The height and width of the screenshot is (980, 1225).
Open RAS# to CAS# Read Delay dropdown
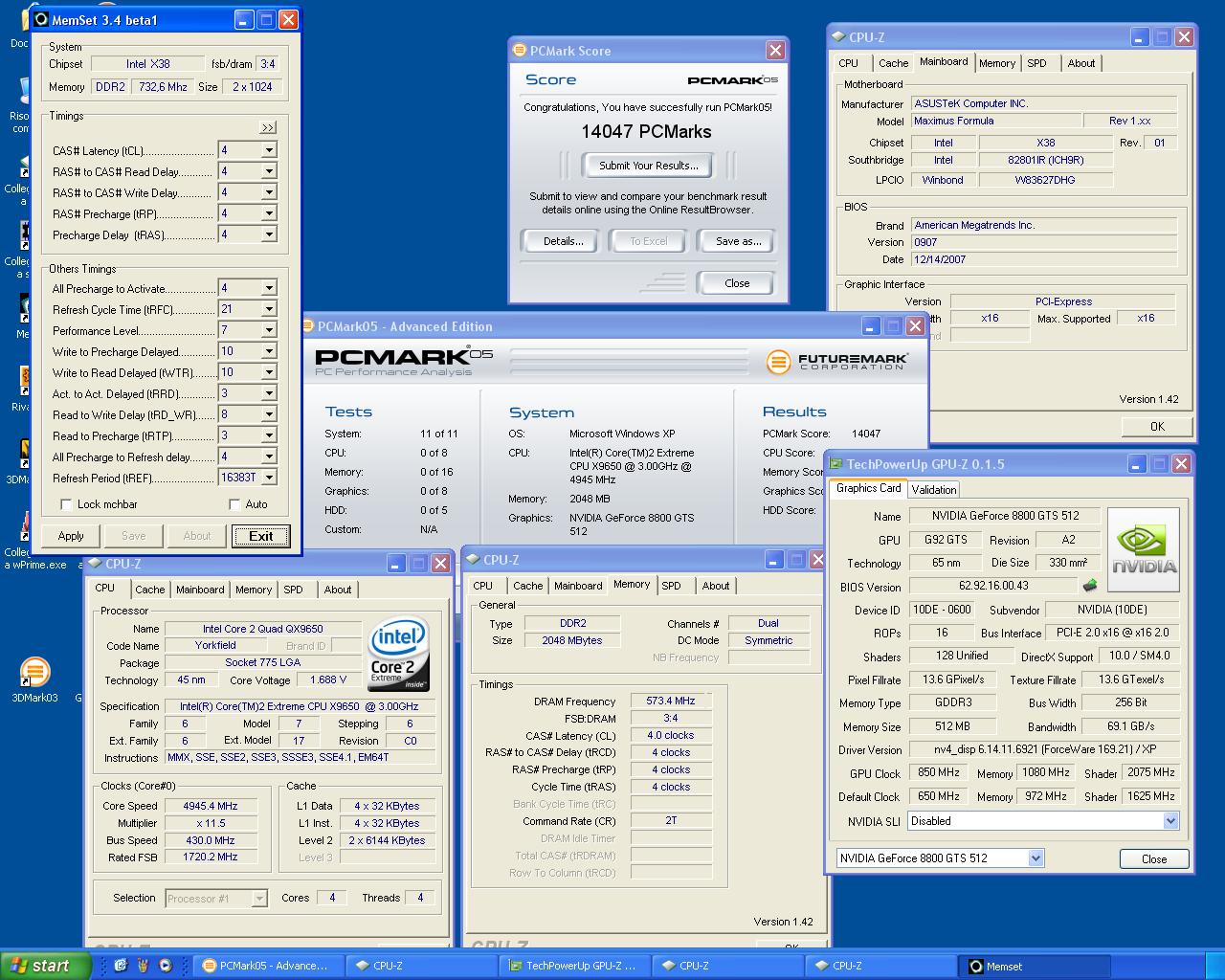(x=269, y=171)
